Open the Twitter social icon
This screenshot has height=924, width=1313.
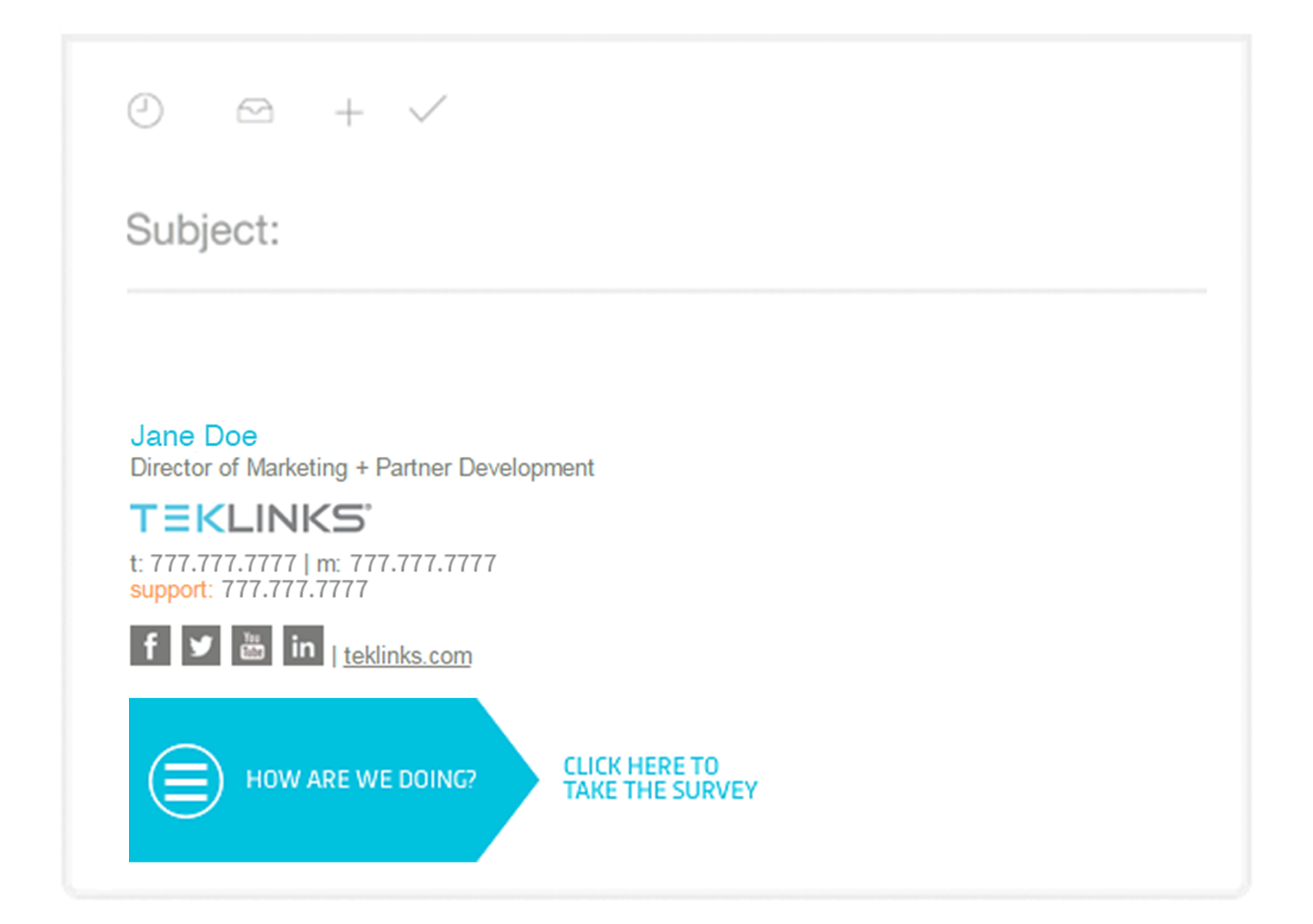coord(201,645)
